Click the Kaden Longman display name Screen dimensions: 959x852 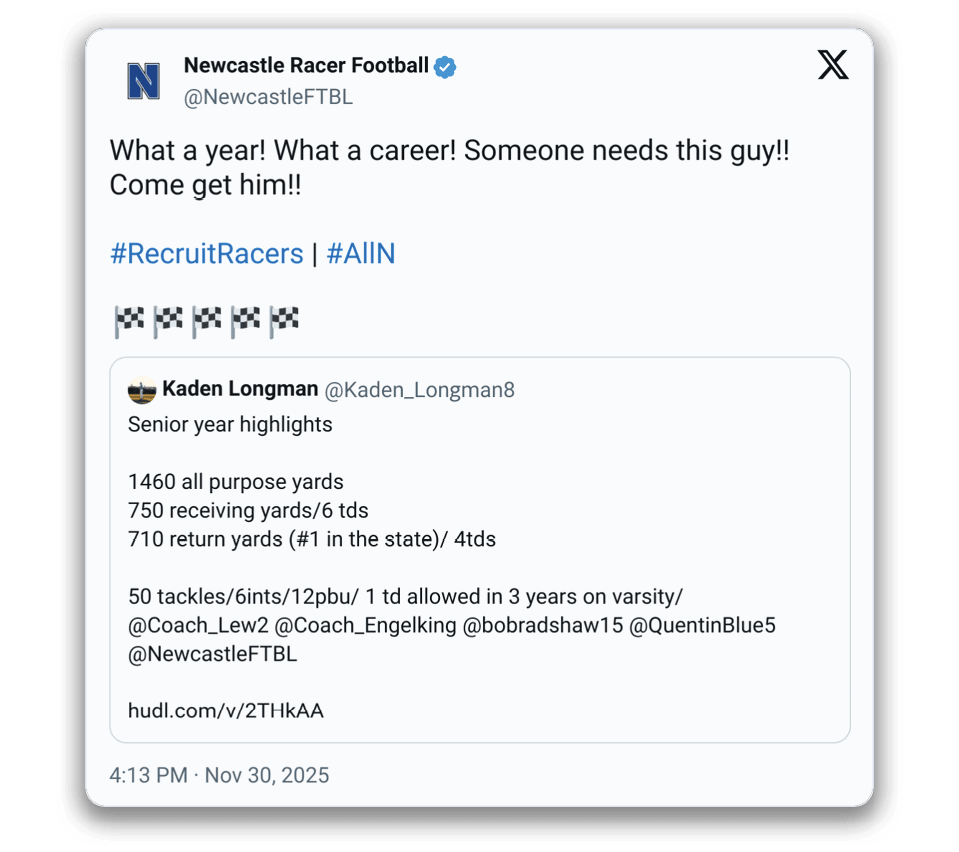tap(240, 389)
